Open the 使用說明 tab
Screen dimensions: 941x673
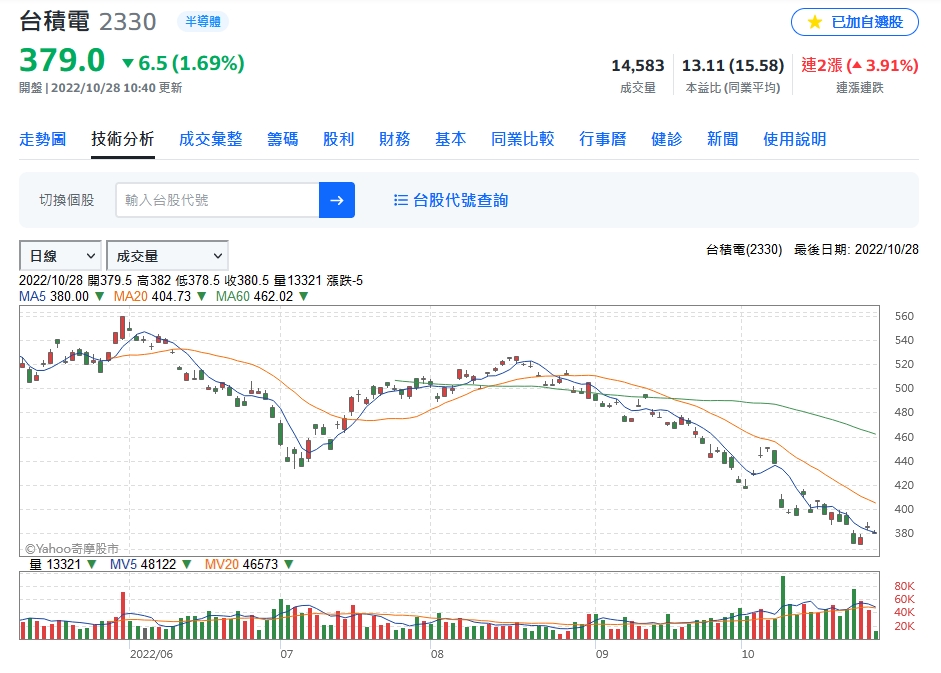(x=795, y=139)
